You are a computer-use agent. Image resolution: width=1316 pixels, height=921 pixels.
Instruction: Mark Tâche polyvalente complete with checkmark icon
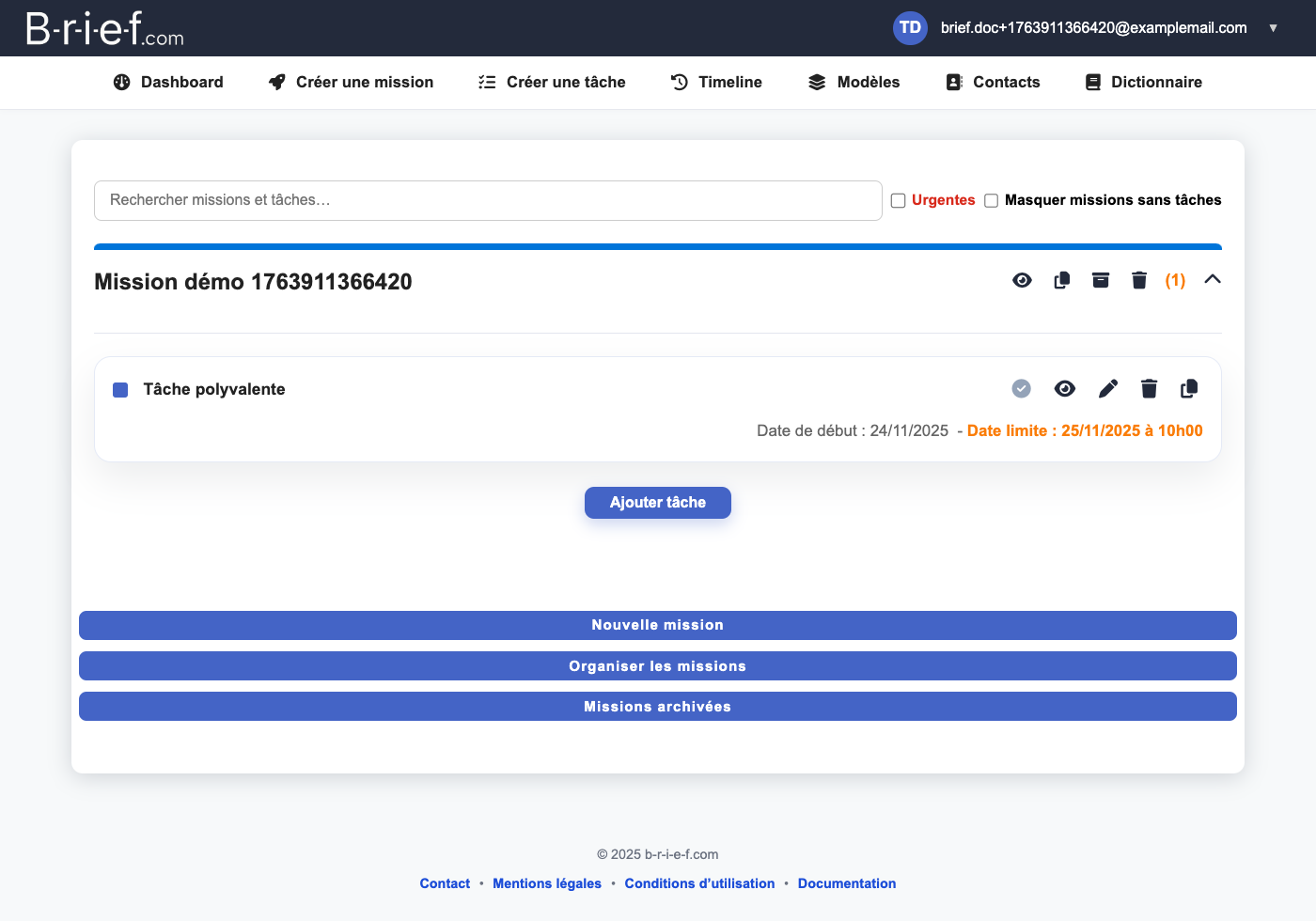coord(1021,388)
